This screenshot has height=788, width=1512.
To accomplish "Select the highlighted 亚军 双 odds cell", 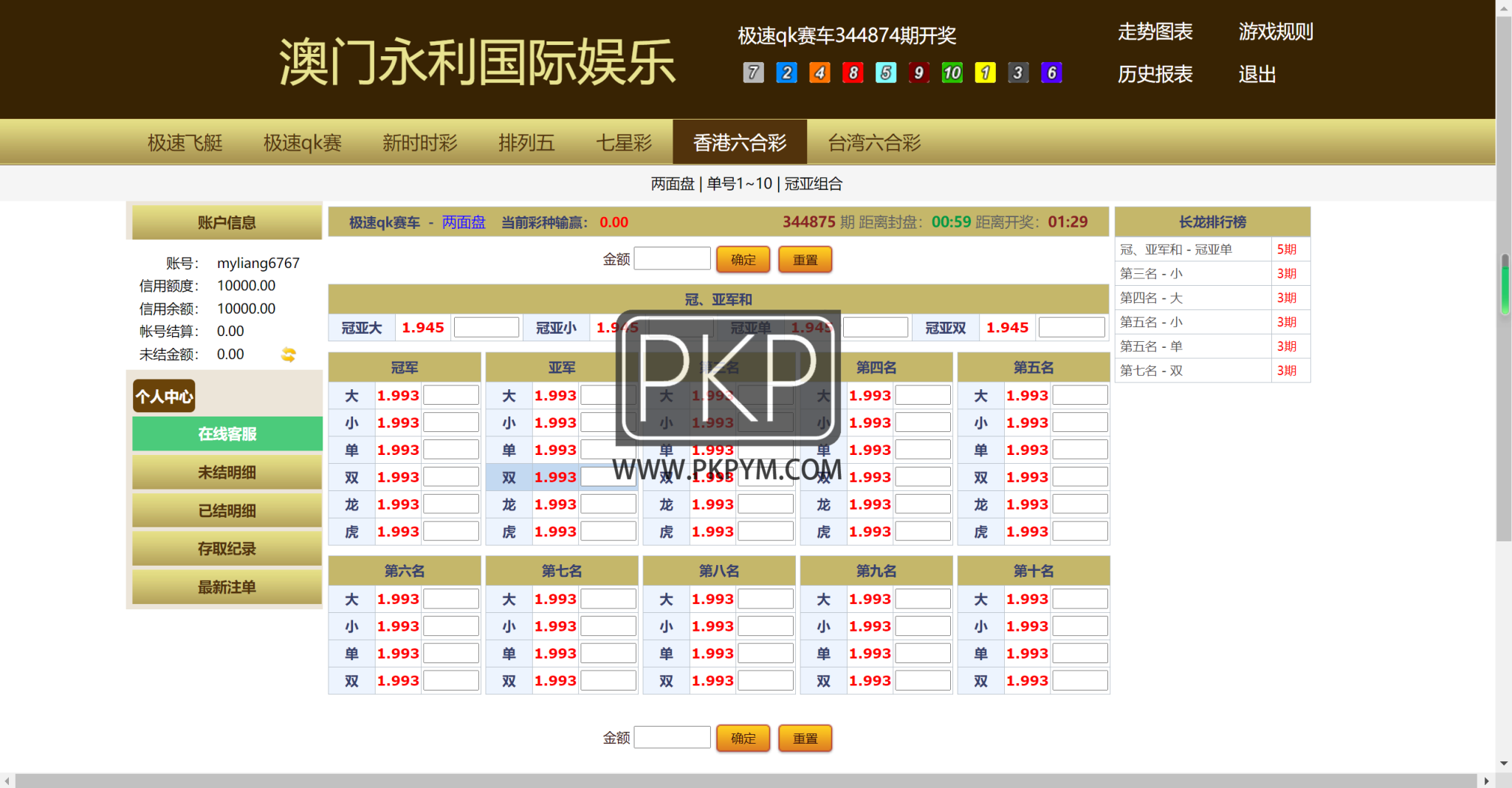I will [555, 477].
